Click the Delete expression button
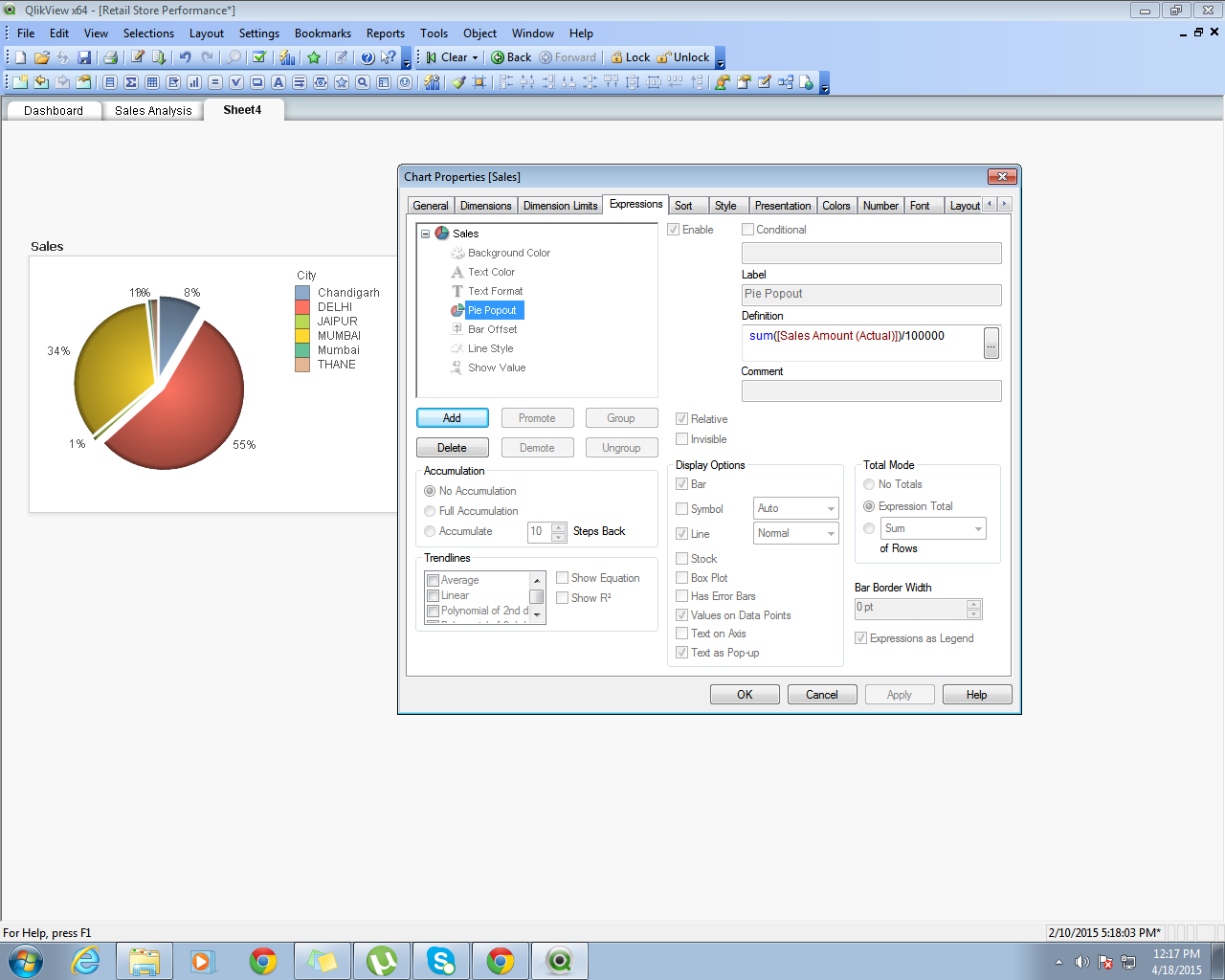Image resolution: width=1225 pixels, height=980 pixels. pos(452,448)
